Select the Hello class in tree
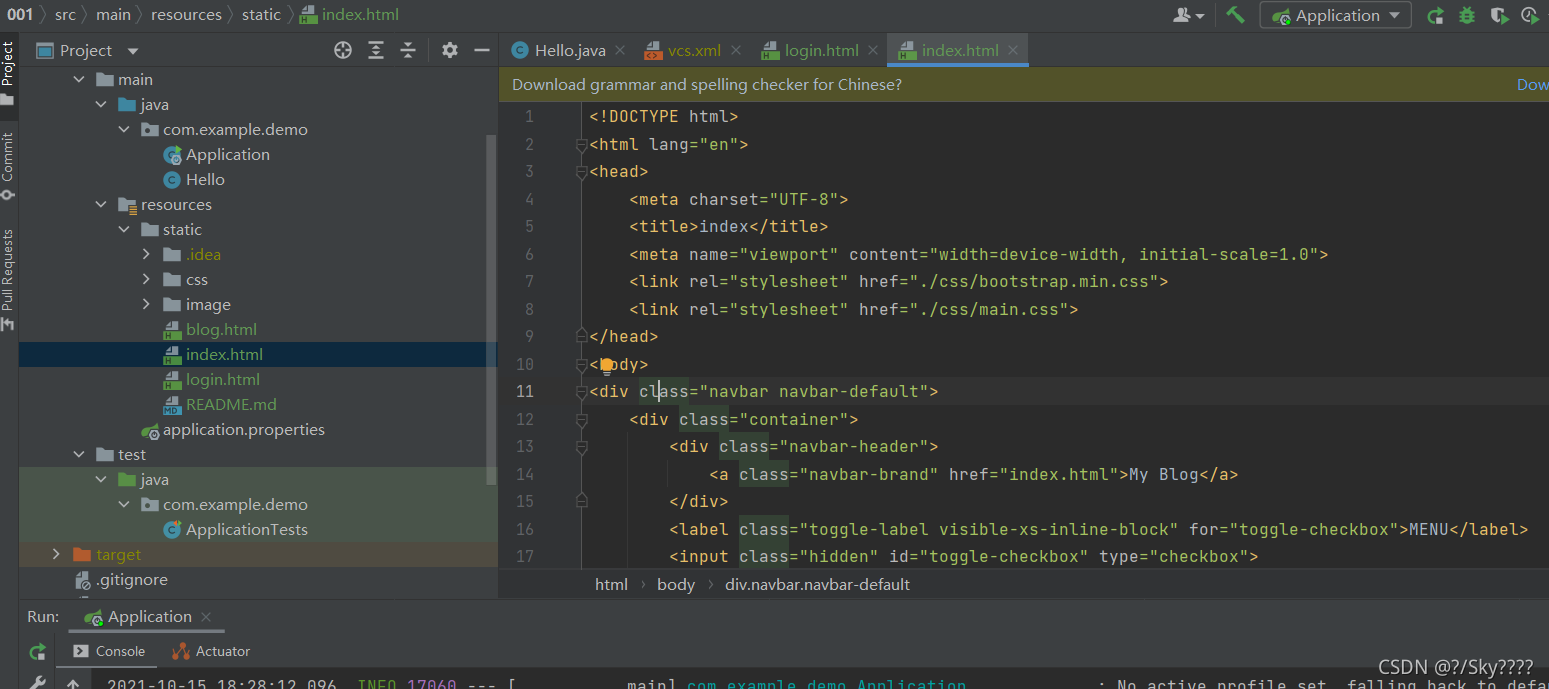The width and height of the screenshot is (1549, 689). click(205, 180)
